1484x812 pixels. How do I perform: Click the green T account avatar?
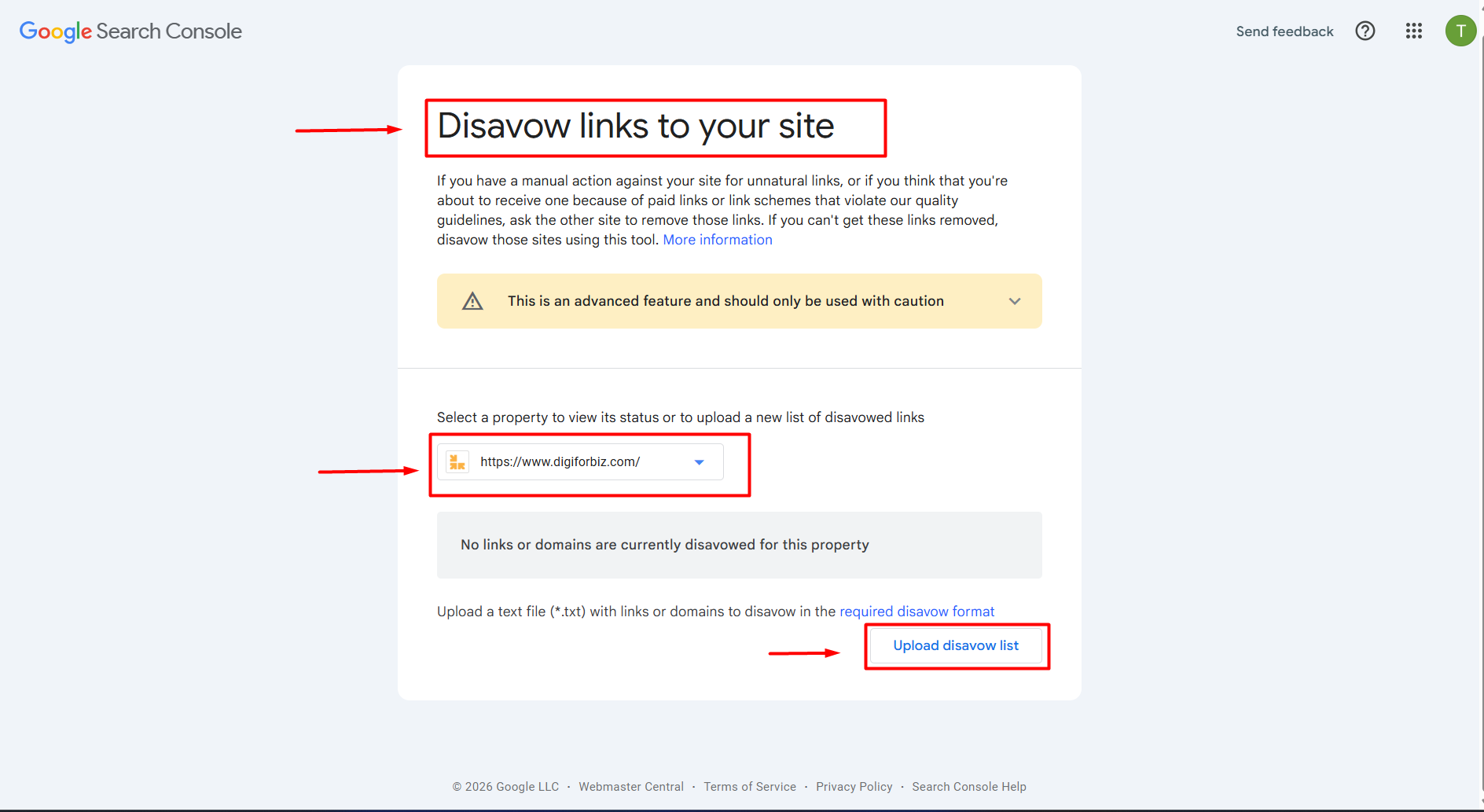(x=1460, y=31)
